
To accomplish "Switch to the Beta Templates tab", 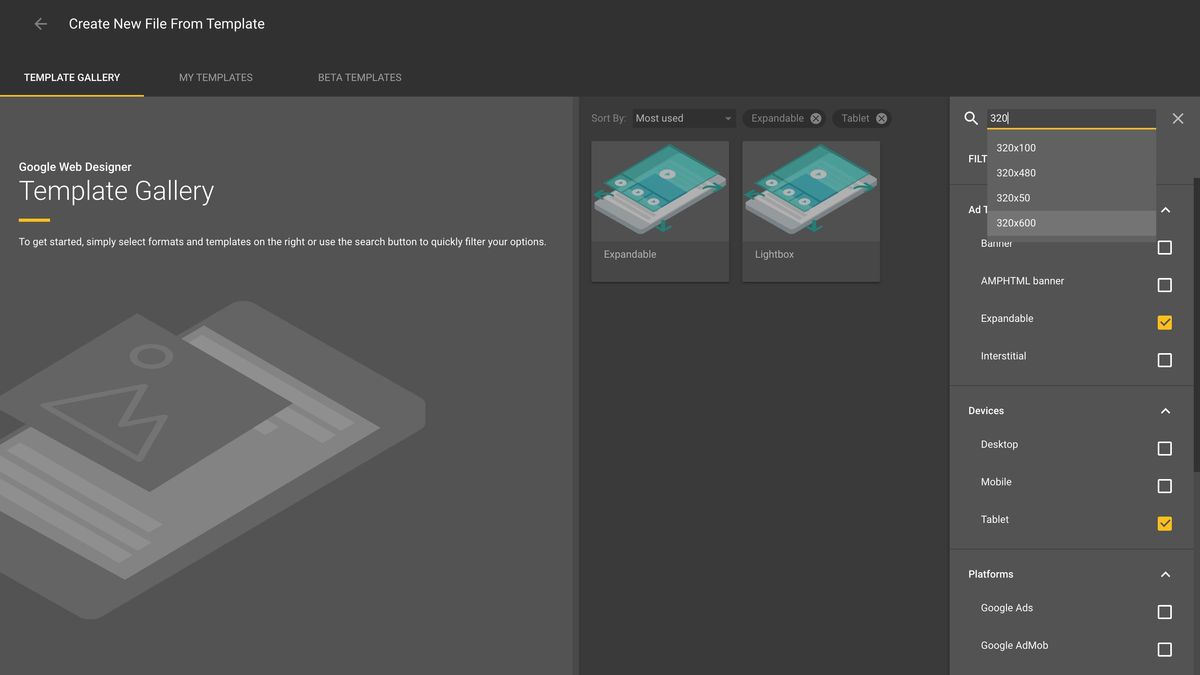I will 359,77.
